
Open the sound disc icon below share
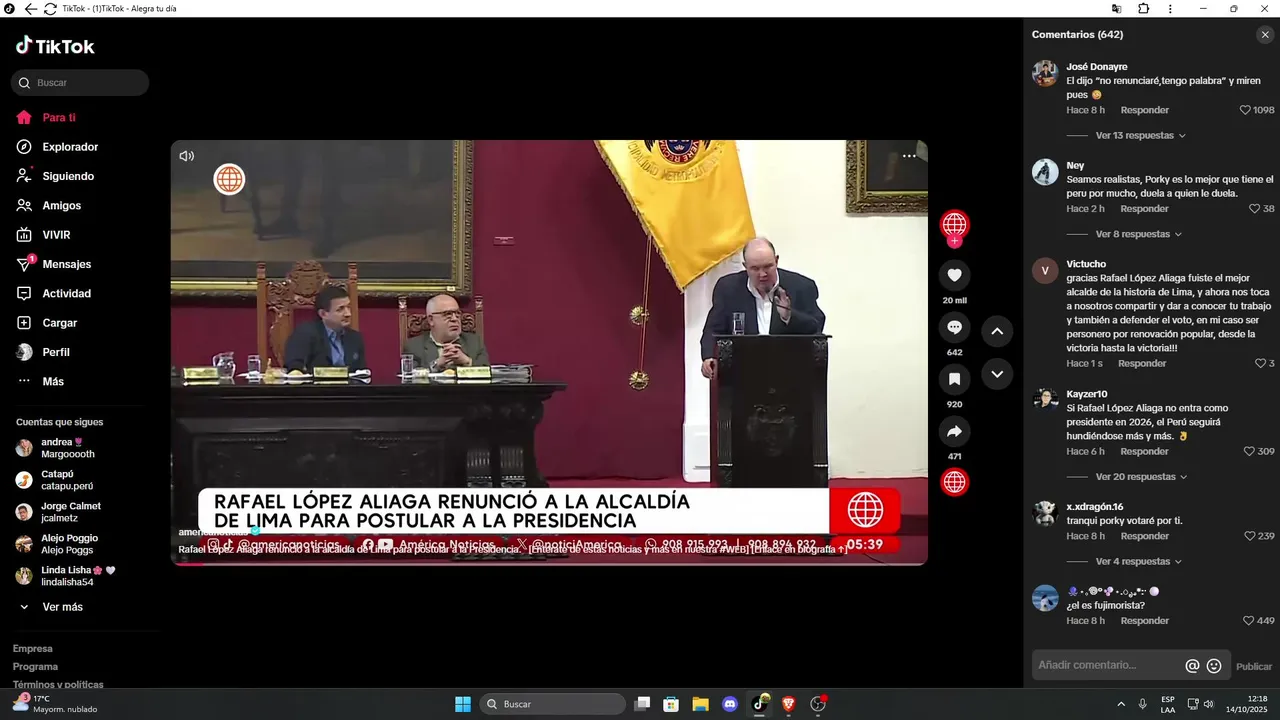click(955, 482)
